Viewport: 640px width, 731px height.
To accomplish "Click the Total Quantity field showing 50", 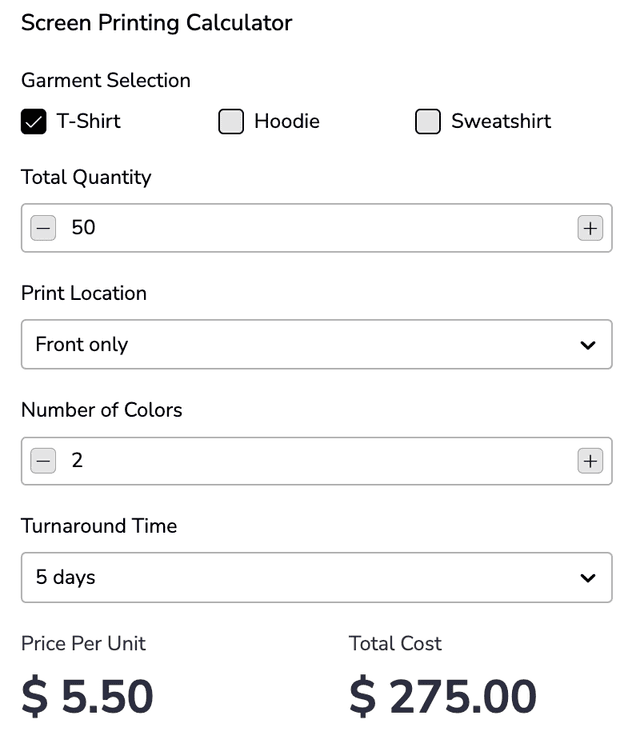I will click(x=317, y=228).
